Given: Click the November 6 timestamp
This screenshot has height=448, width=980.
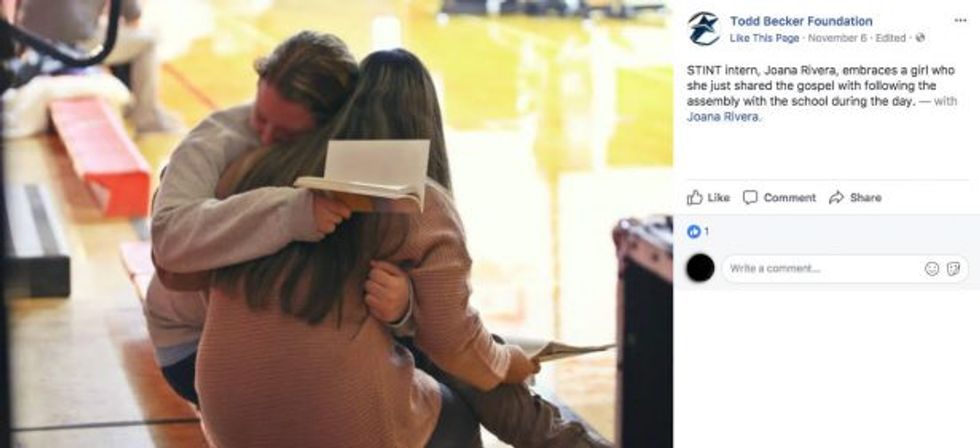Looking at the screenshot, I should (x=838, y=38).
